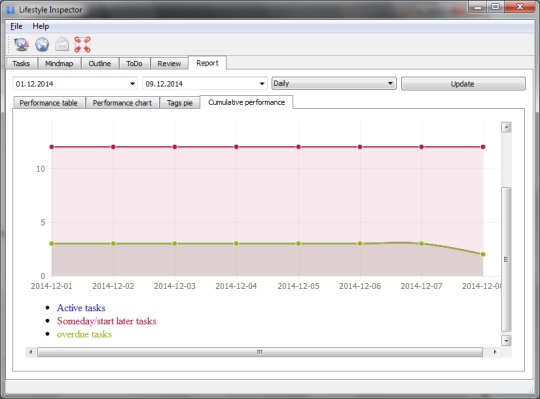Click the red data point at 2014-12-04
Image resolution: width=540 pixels, height=399 pixels.
pos(236,147)
